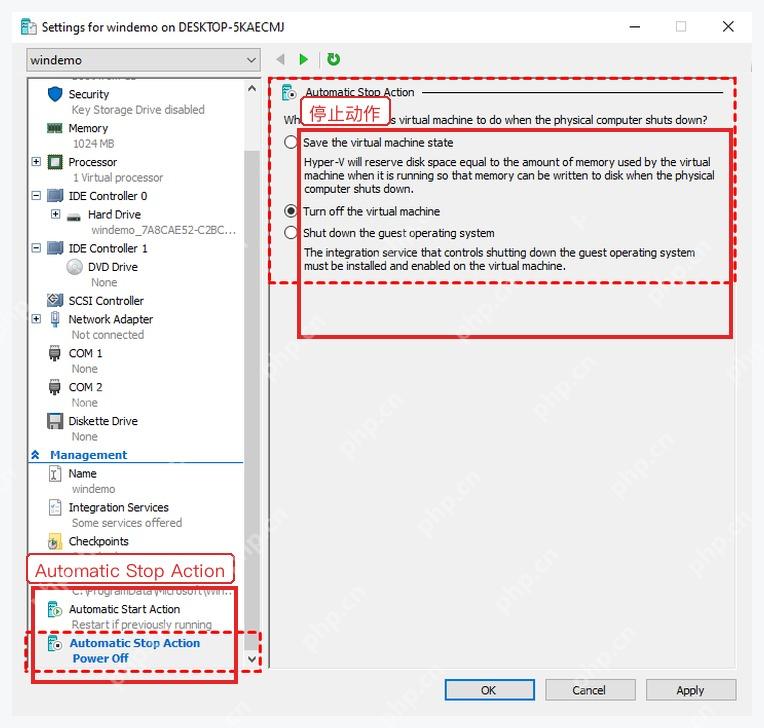Screen dimensions: 764x728
Task: Click the OK button
Action: 489,690
